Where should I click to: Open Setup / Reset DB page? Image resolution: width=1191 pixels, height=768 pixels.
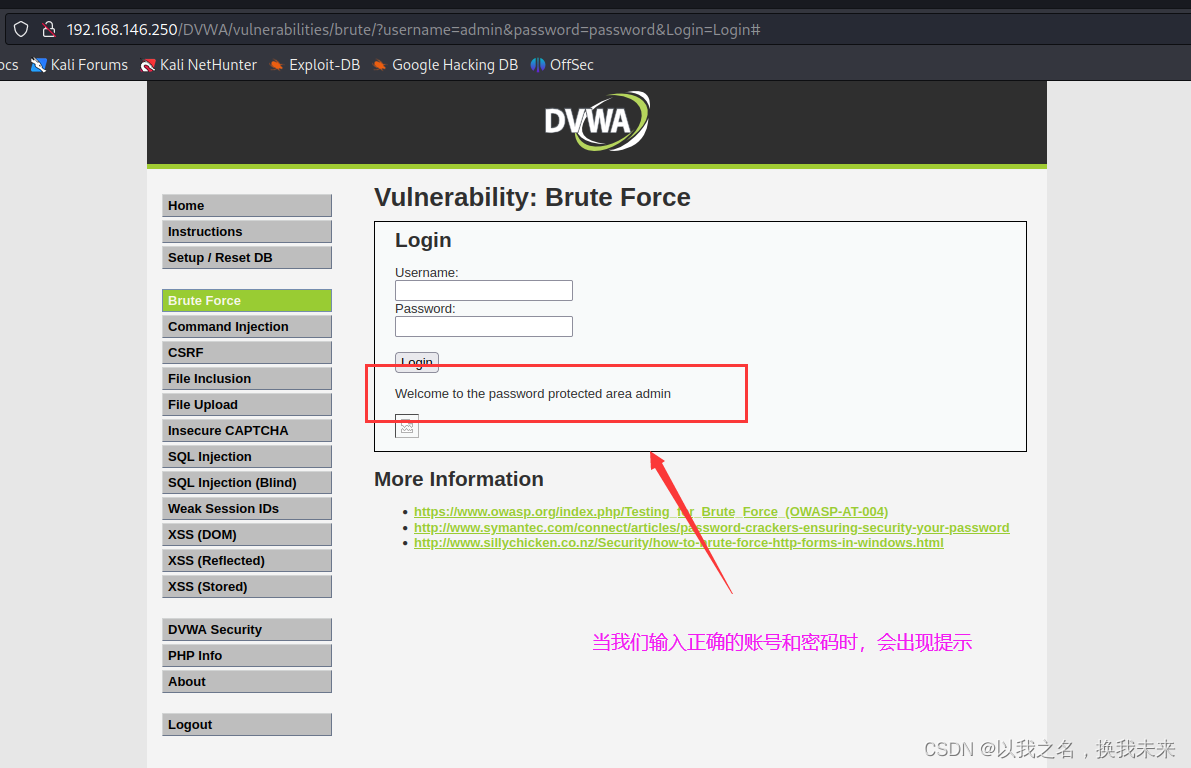[x=247, y=258]
